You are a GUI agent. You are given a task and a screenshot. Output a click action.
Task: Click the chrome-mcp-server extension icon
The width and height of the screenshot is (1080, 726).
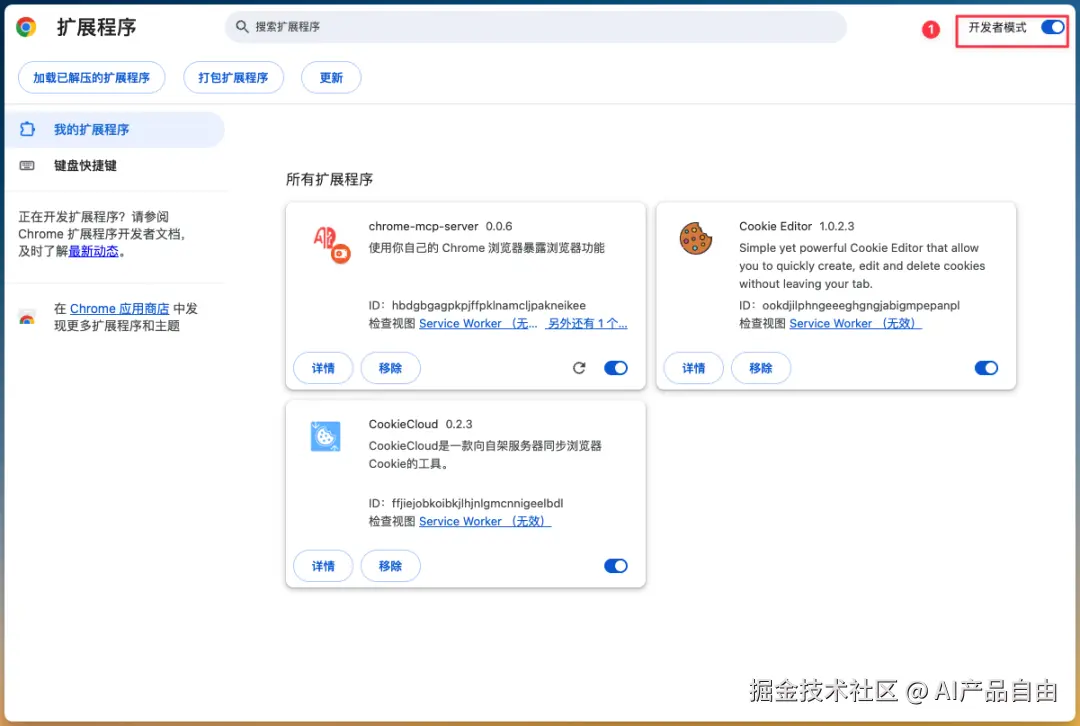click(x=332, y=245)
